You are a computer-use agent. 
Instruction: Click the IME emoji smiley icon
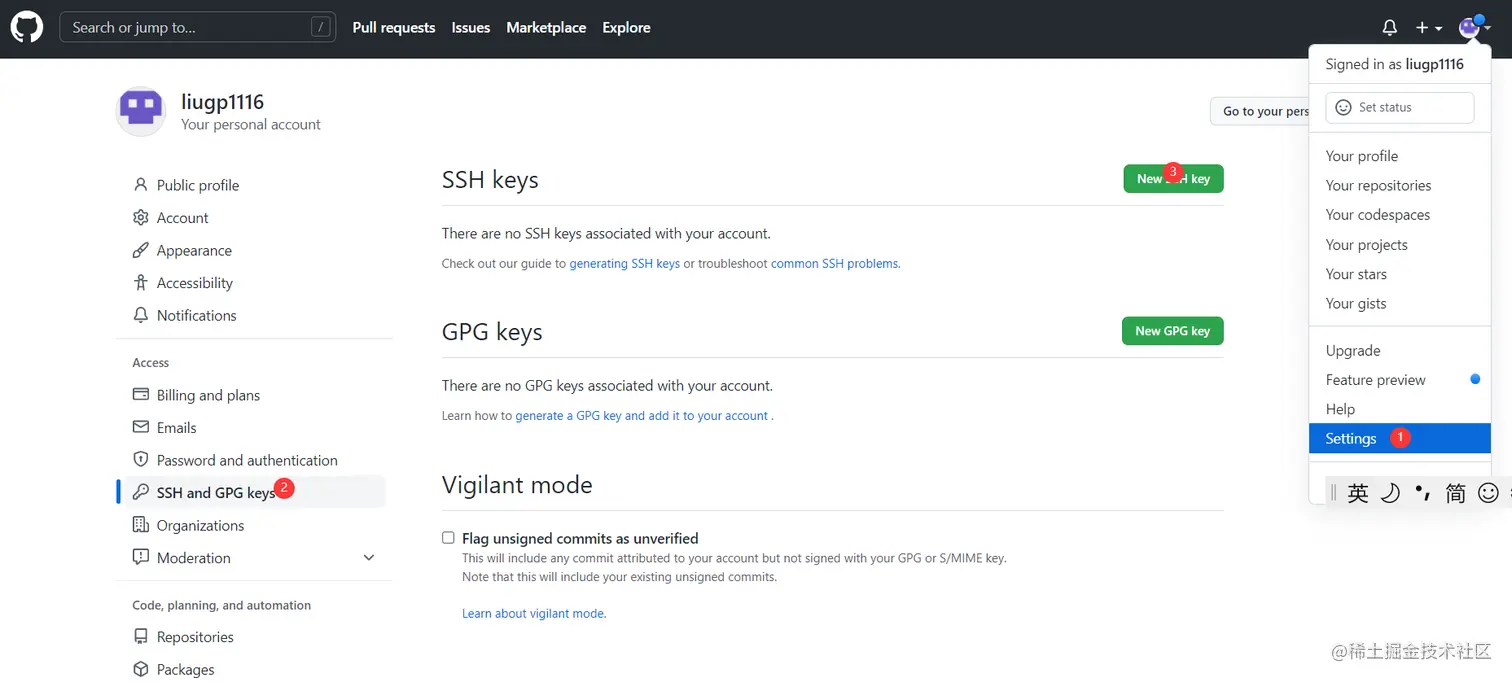(x=1488, y=492)
